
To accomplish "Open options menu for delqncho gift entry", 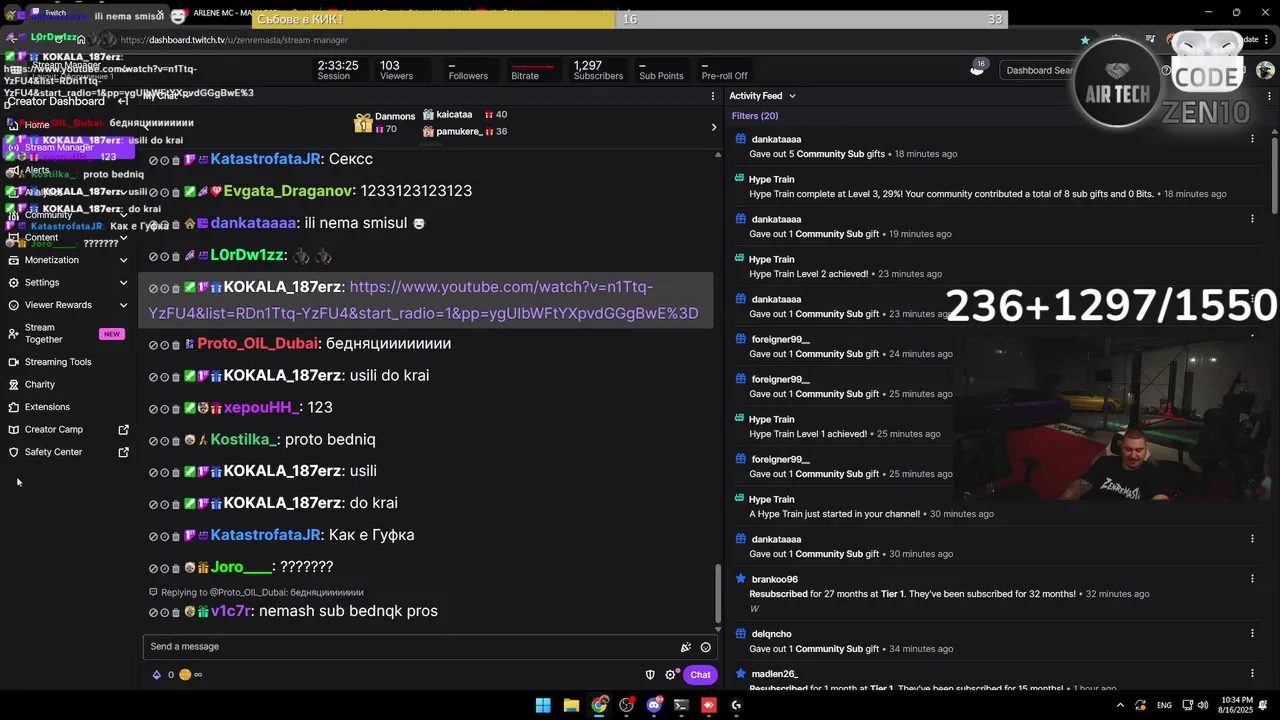I will [1252, 633].
